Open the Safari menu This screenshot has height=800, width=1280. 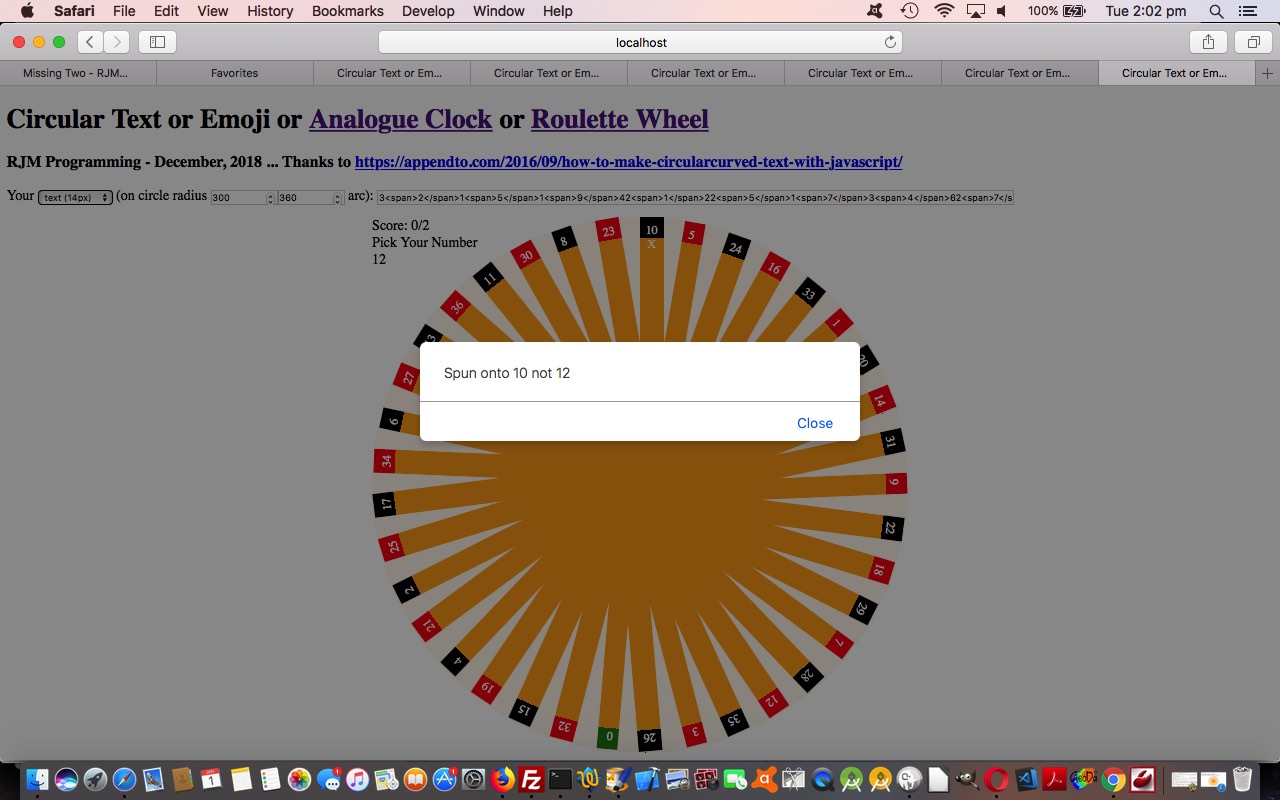[74, 11]
